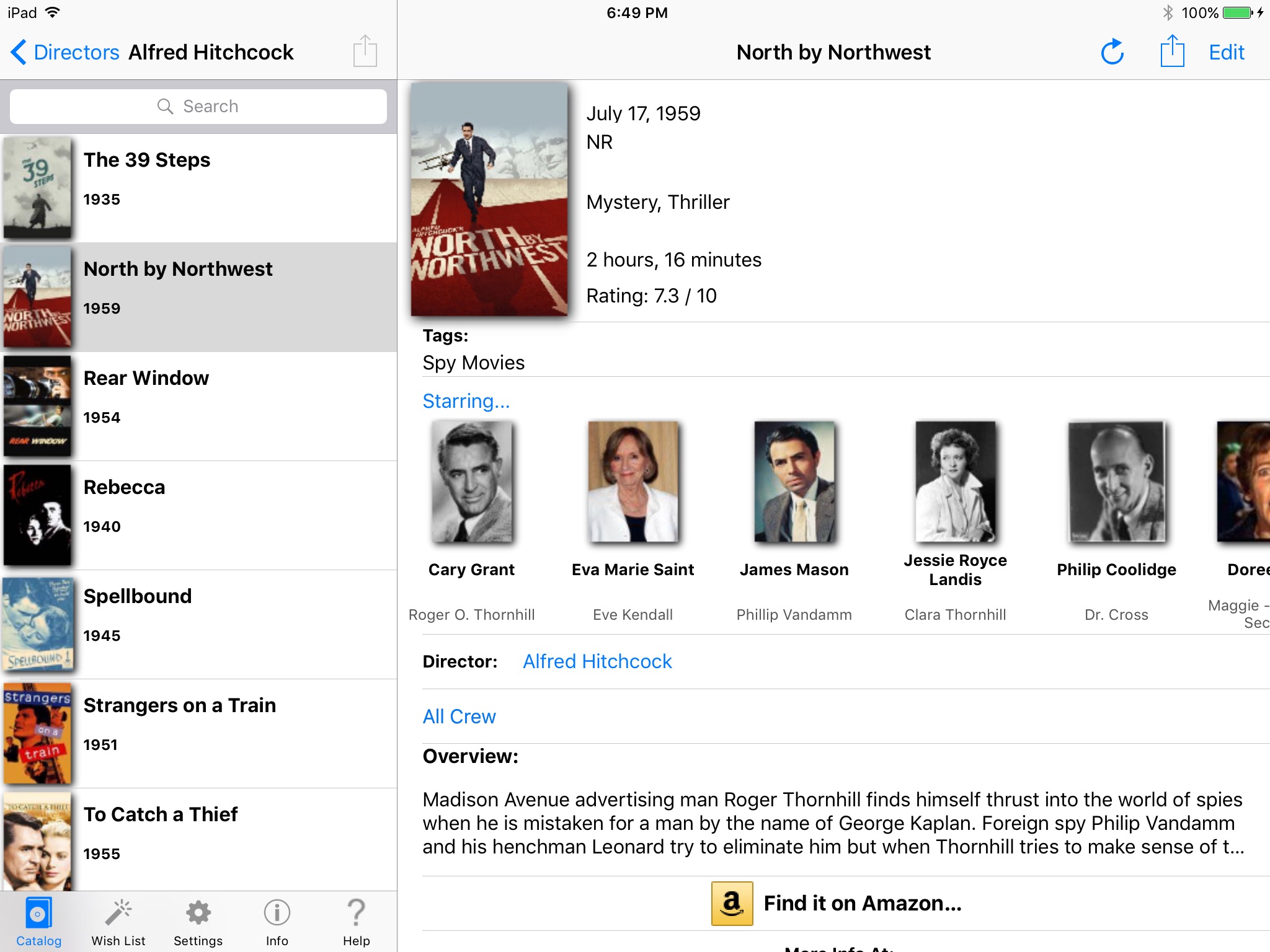Open the Settings tab

tap(198, 922)
